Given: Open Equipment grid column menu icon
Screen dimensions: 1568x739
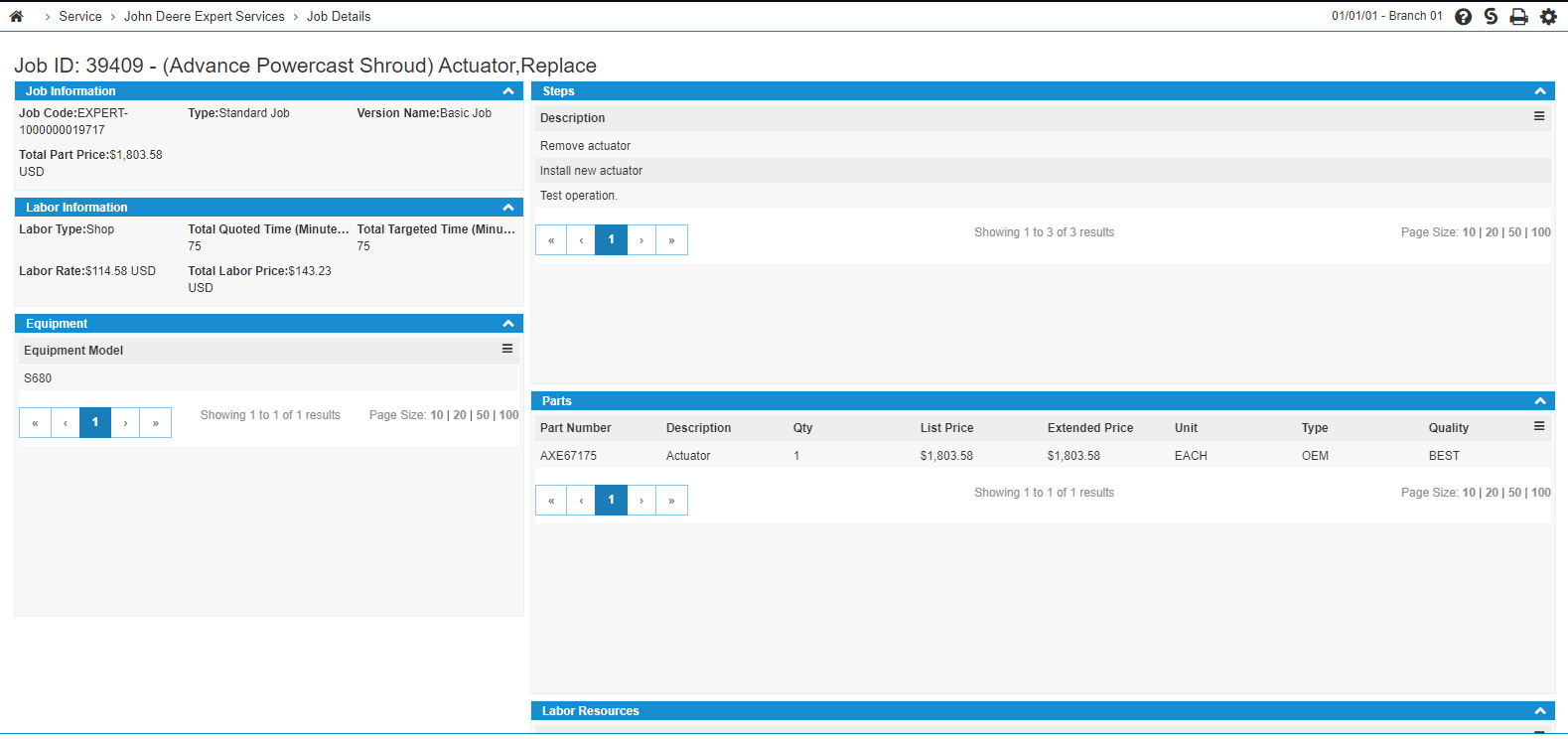Looking at the screenshot, I should coord(507,349).
